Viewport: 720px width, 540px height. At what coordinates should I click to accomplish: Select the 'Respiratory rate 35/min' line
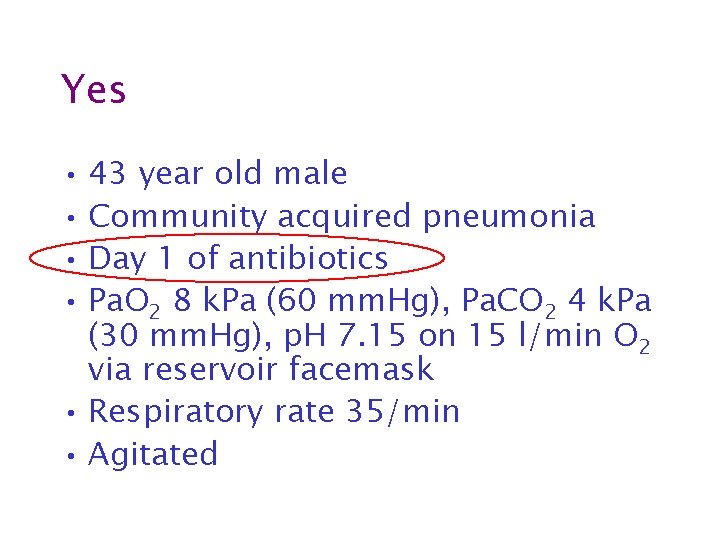(273, 412)
